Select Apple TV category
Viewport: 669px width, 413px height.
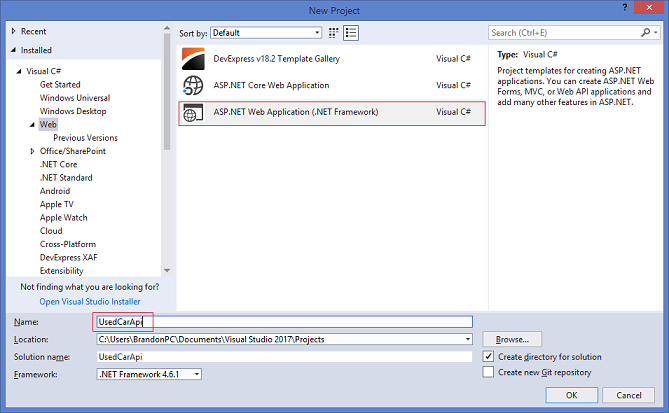(57, 204)
